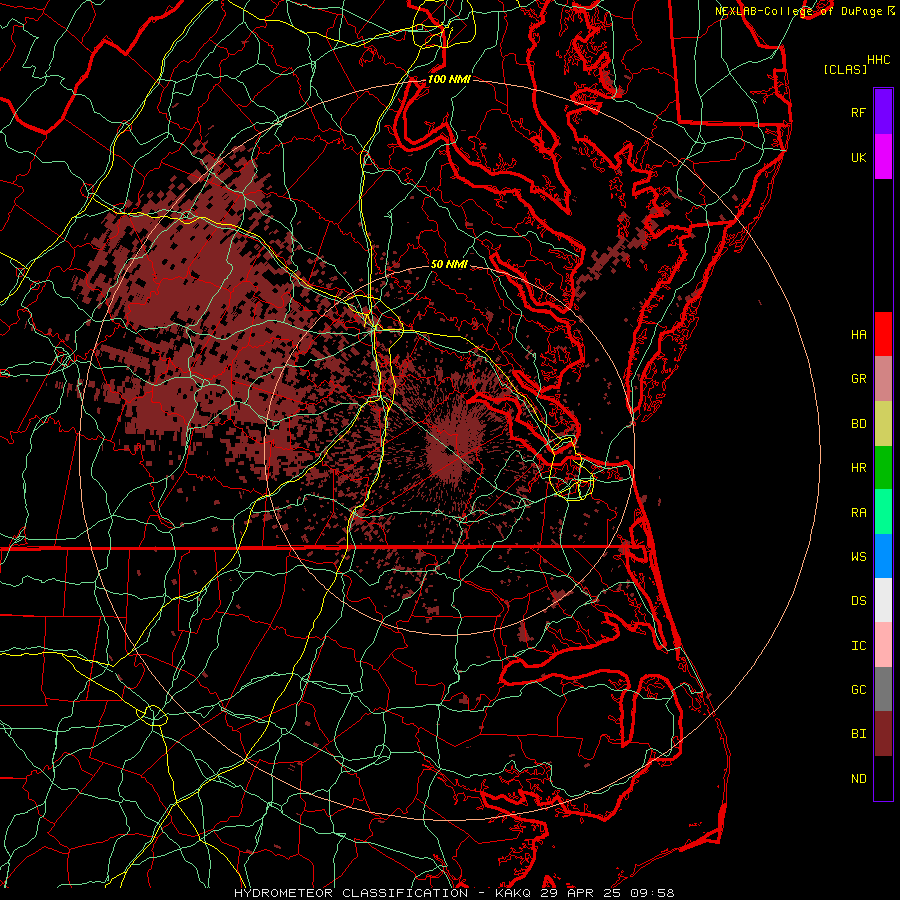Click the DS white legend swatch
Screen dimensions: 900x900
click(883, 600)
